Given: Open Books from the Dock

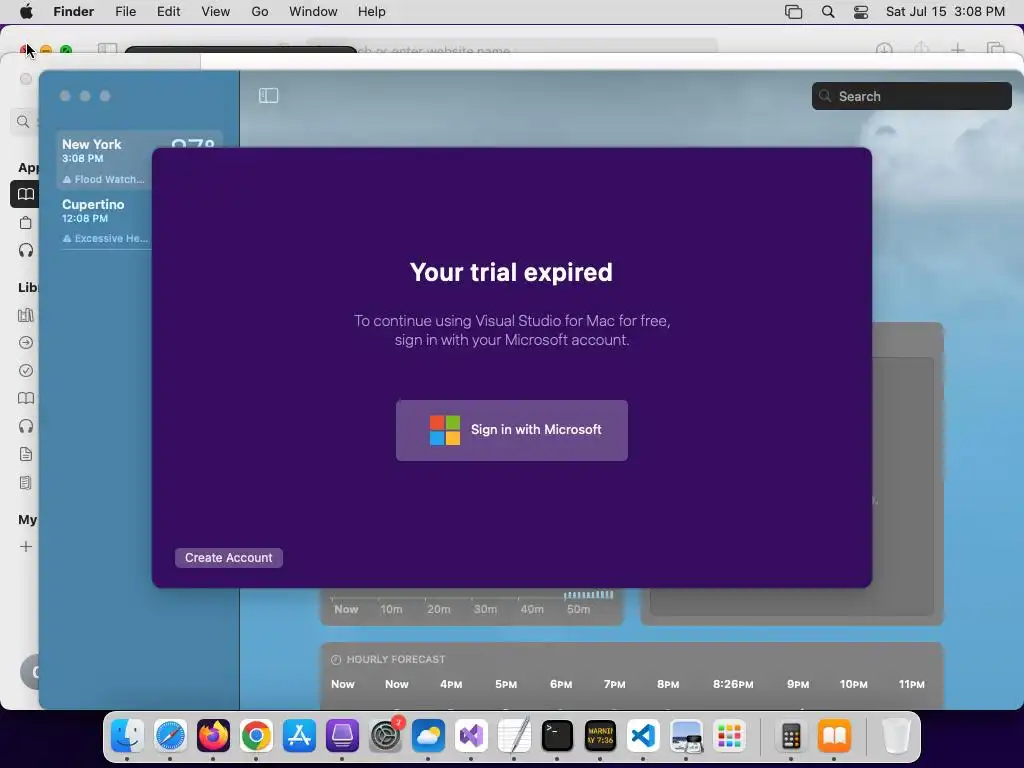Looking at the screenshot, I should click(x=835, y=736).
